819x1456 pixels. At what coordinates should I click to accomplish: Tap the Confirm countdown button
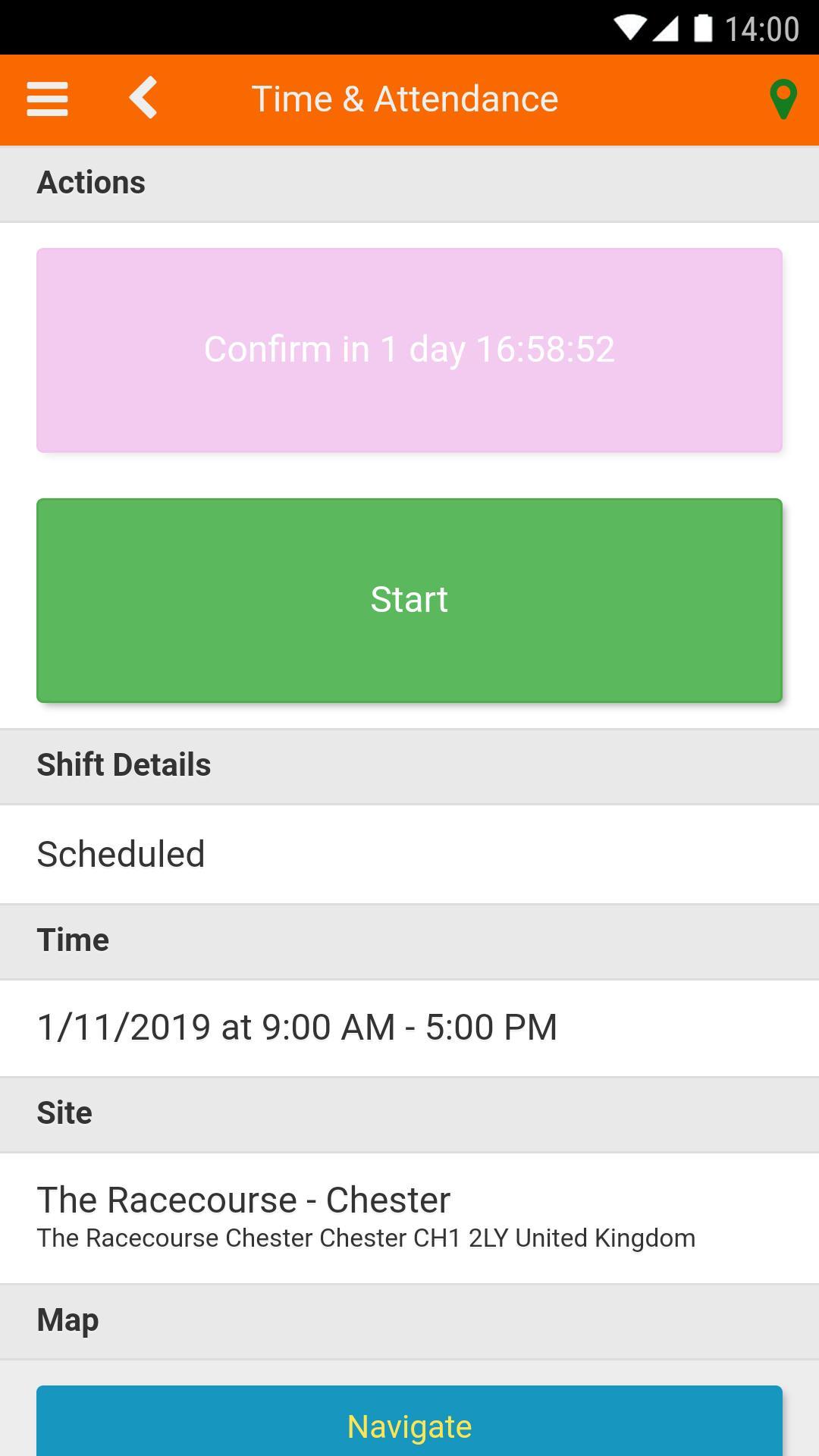(x=409, y=350)
